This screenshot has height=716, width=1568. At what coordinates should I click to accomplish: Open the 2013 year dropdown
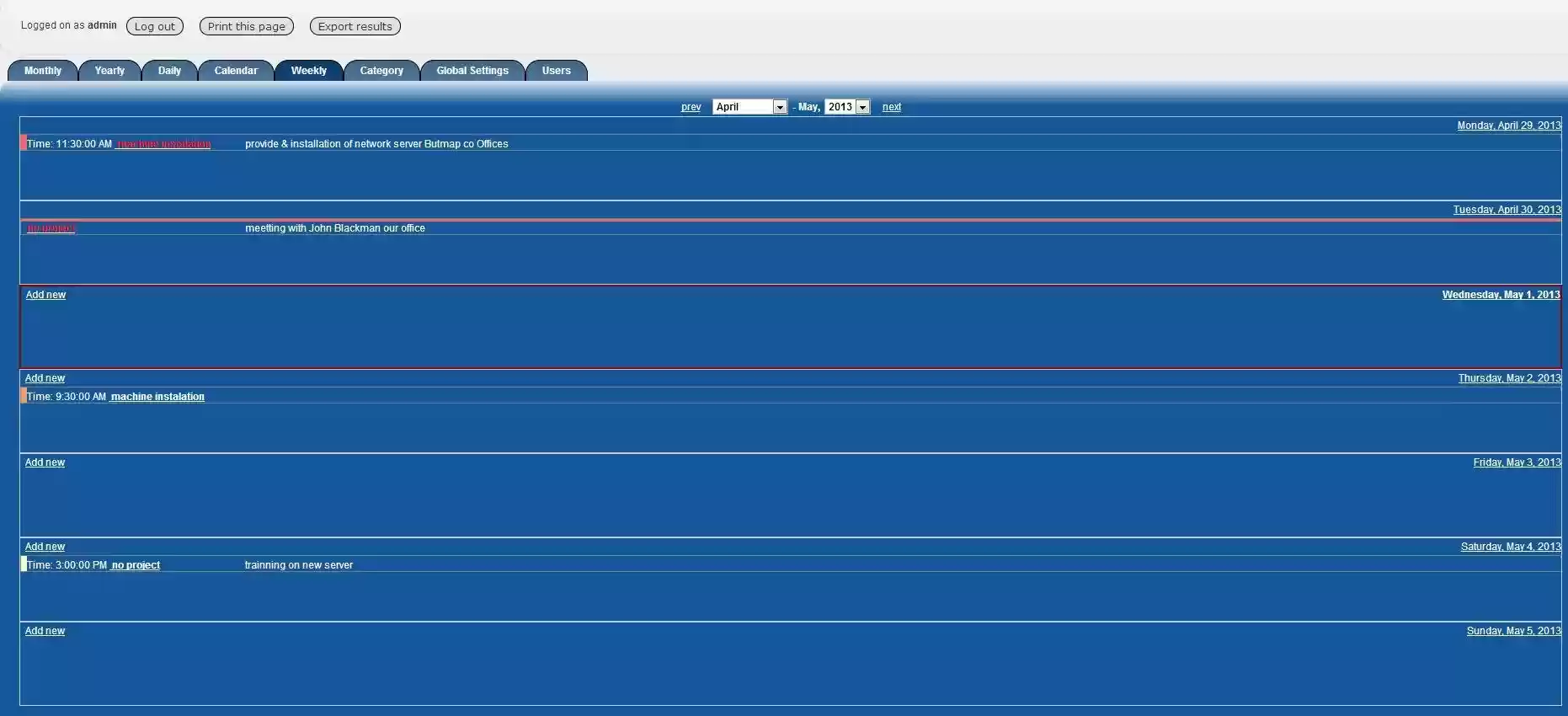847,107
